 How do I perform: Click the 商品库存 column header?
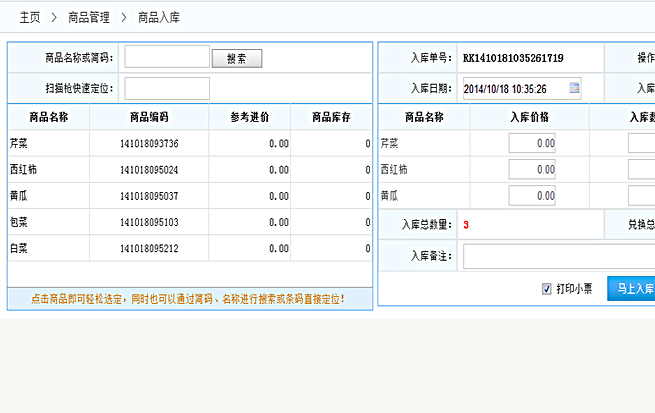point(331,117)
